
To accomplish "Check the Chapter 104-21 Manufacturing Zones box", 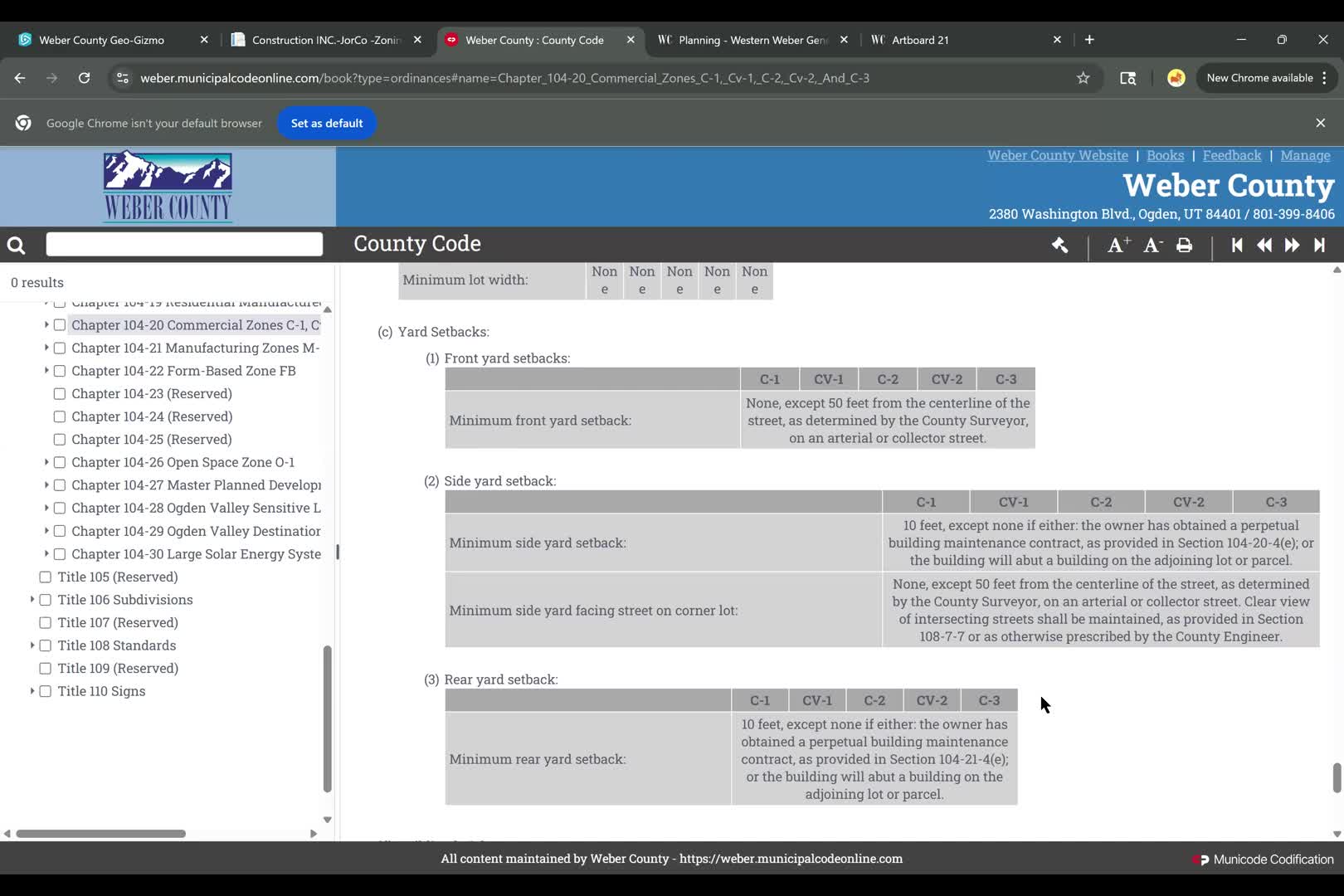I will [x=60, y=348].
